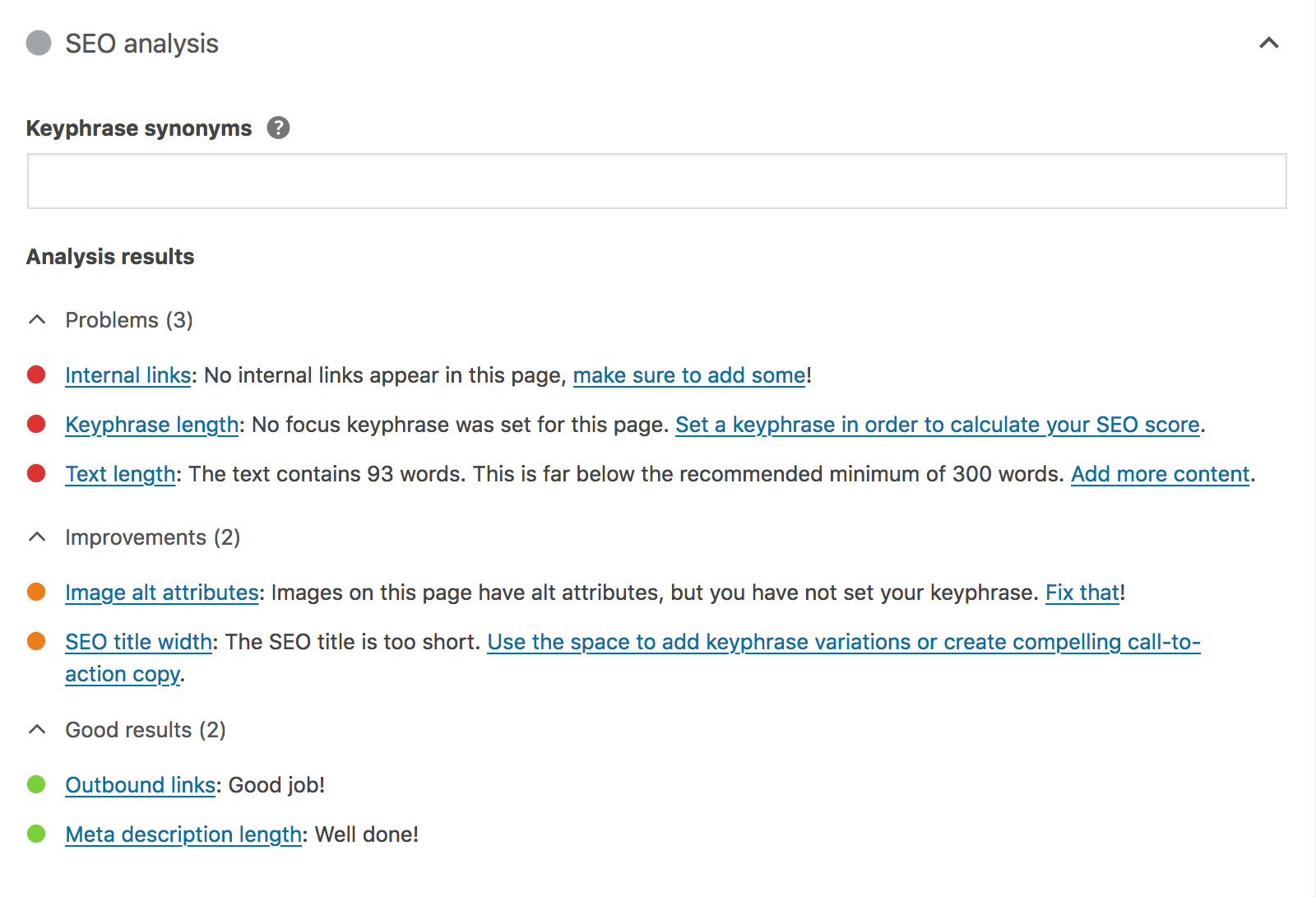Screen dimensions: 1316x897
Task: Click the Keyphrase length link
Action: click(151, 424)
